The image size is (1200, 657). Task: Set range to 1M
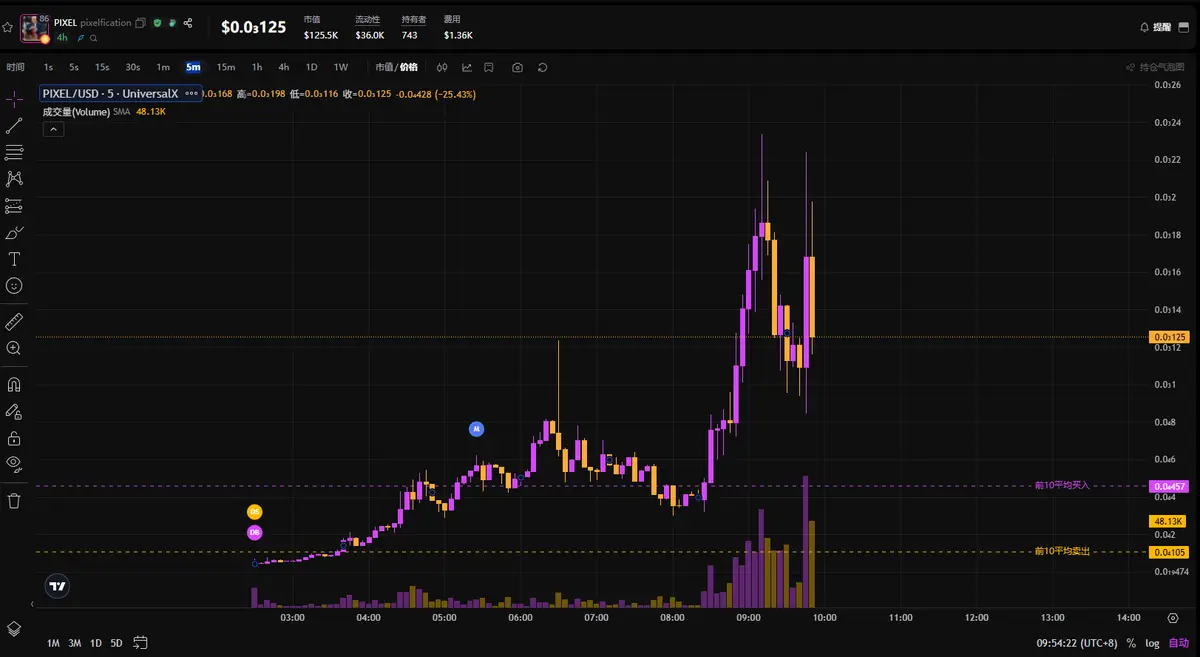point(53,643)
